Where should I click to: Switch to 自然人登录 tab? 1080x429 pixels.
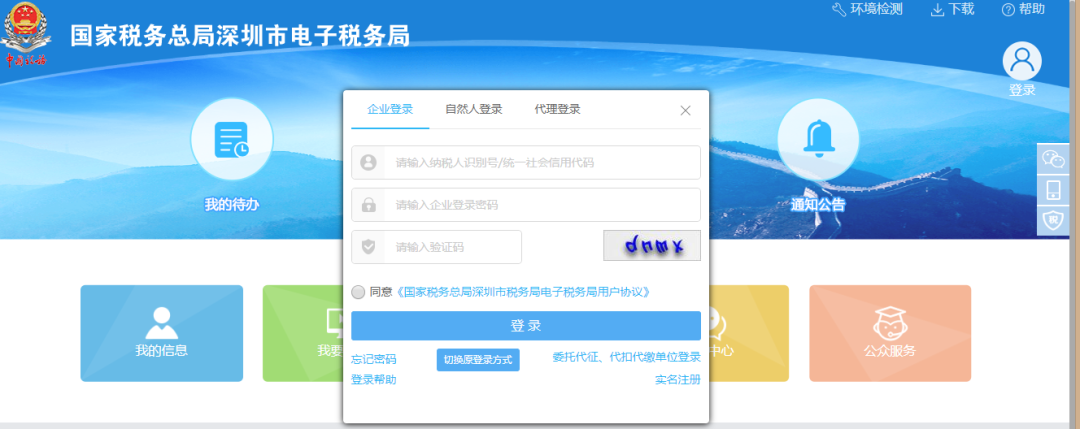tap(474, 109)
